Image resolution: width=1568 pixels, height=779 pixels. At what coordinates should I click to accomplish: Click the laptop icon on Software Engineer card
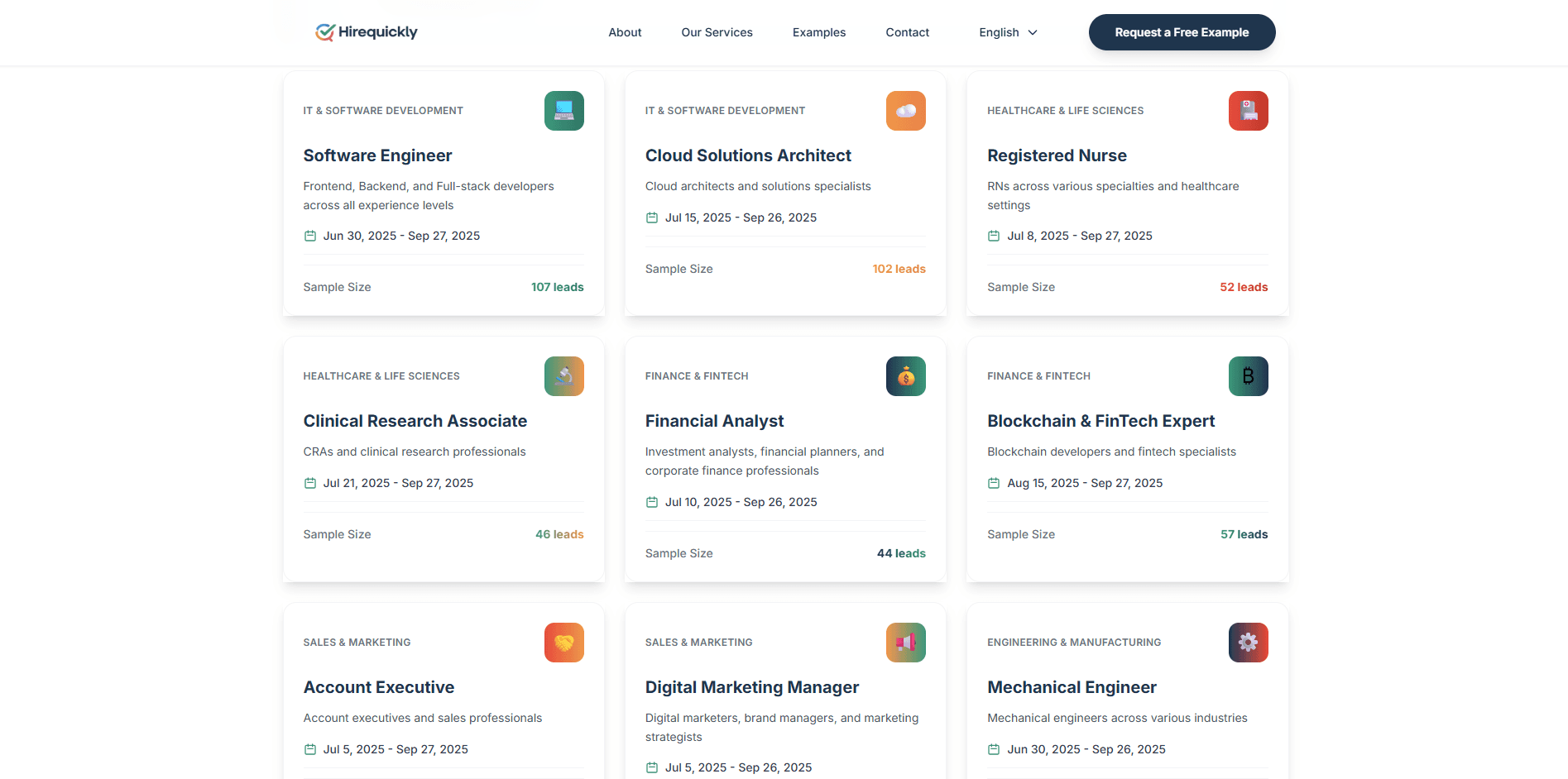(x=564, y=111)
